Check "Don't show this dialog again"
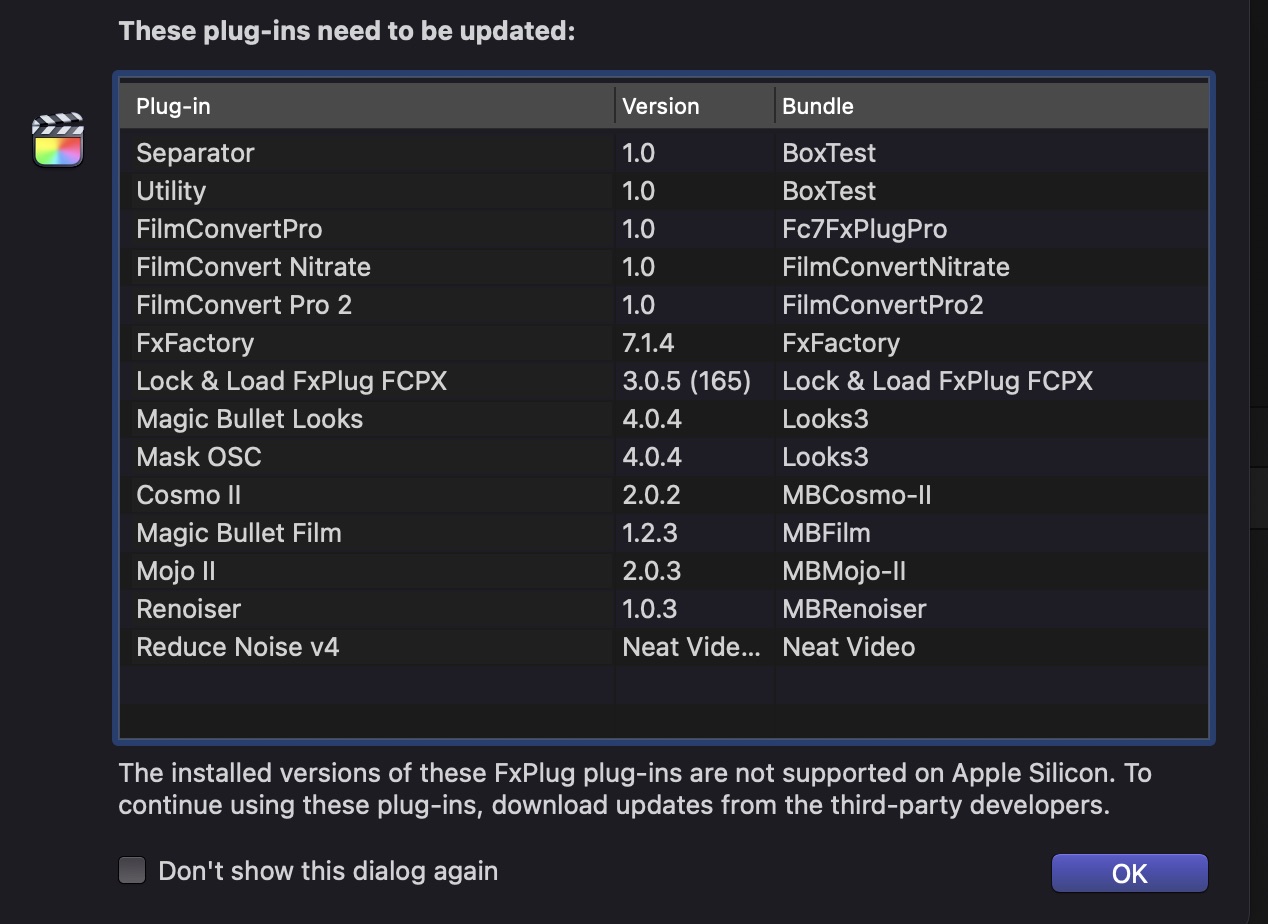This screenshot has height=924, width=1268. pyautogui.click(x=132, y=870)
